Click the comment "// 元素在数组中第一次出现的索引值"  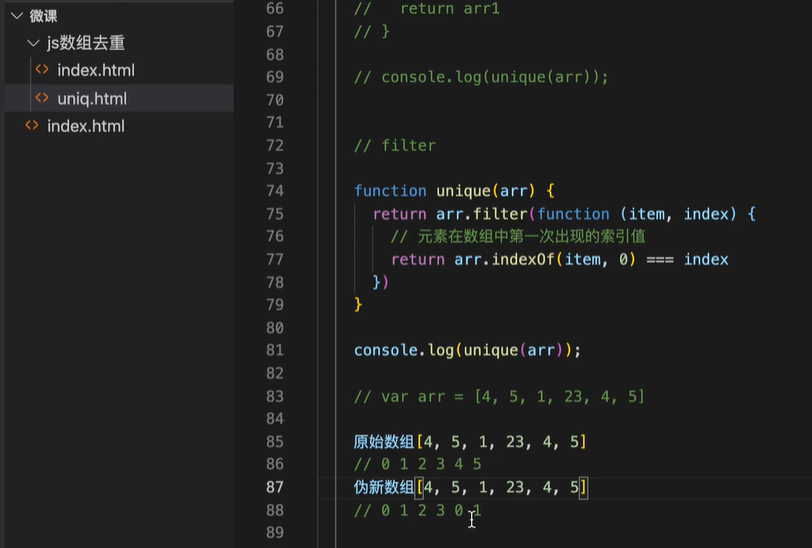tap(518, 237)
